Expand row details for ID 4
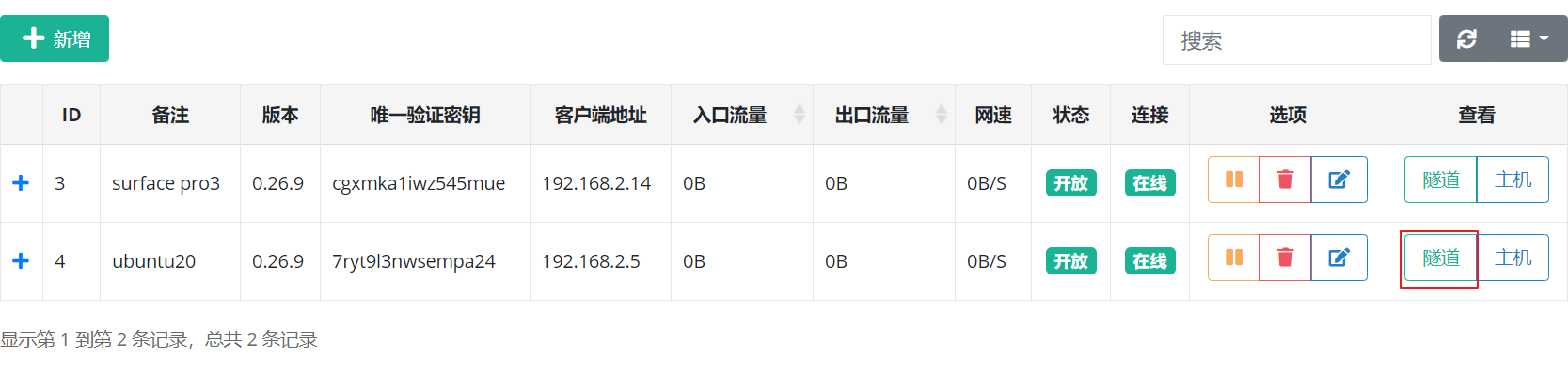This screenshot has height=376, width=1568. 21,261
